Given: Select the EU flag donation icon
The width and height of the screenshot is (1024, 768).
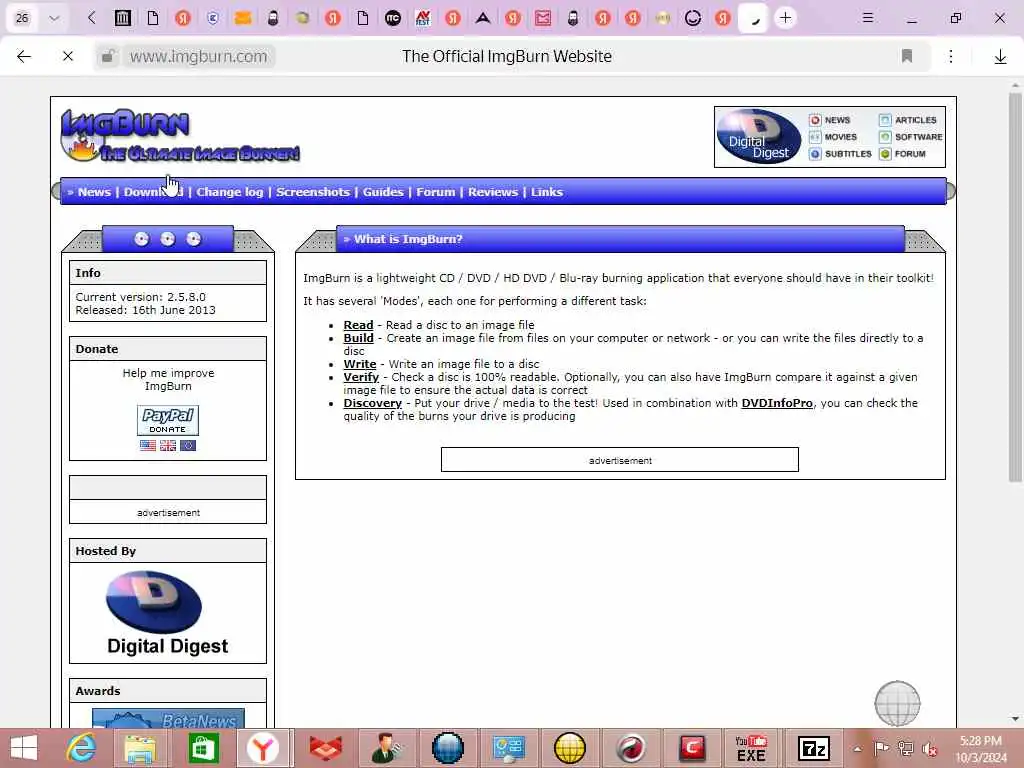Looking at the screenshot, I should point(188,445).
